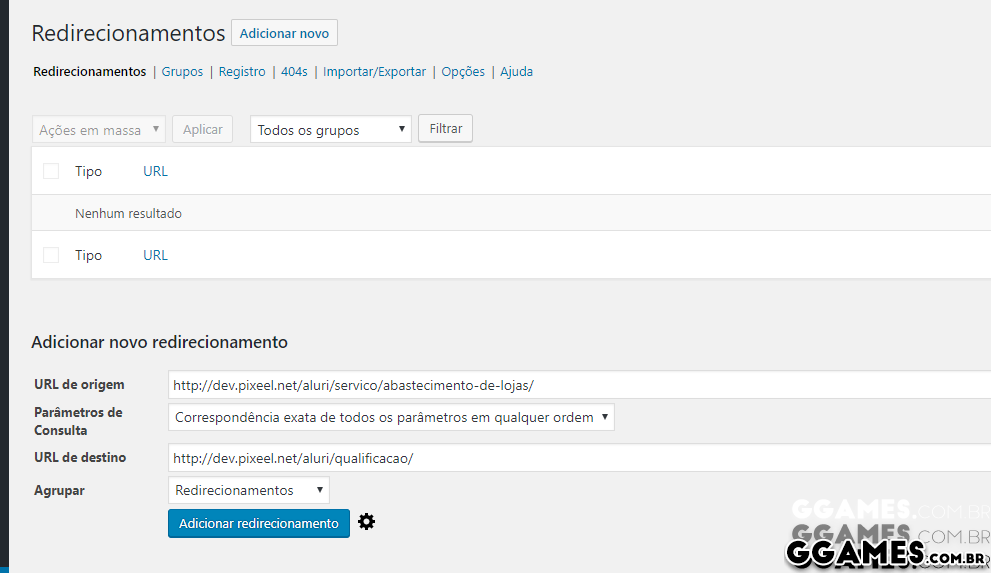This screenshot has height=573, width=991.
Task: Check the select-all checkbox in table header
Action: 51,172
